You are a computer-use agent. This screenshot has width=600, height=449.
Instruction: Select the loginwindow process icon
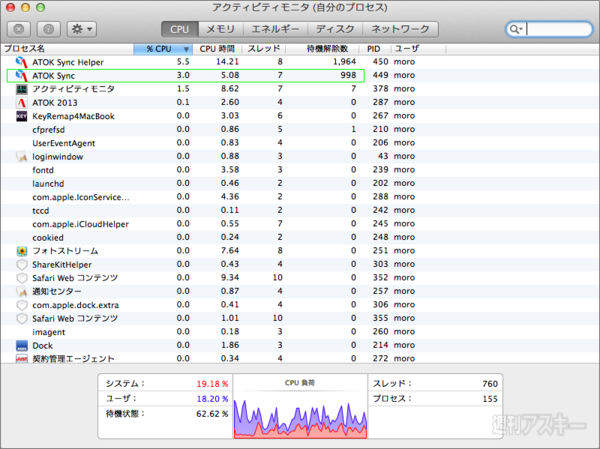[21, 157]
